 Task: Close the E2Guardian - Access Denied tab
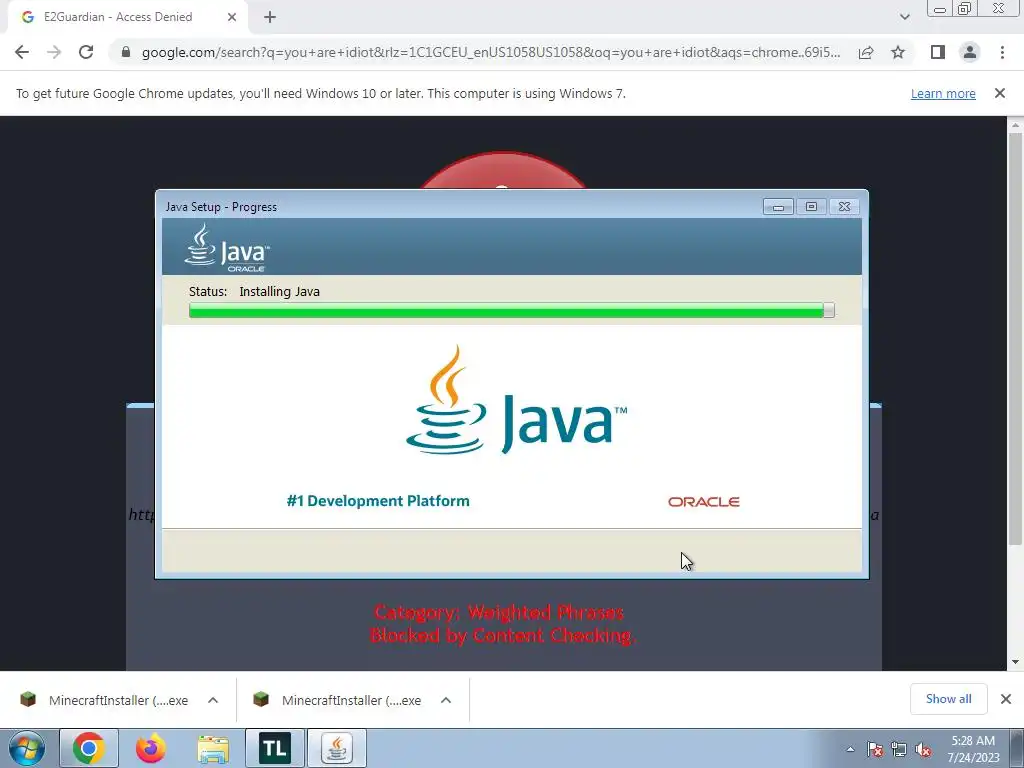point(232,17)
